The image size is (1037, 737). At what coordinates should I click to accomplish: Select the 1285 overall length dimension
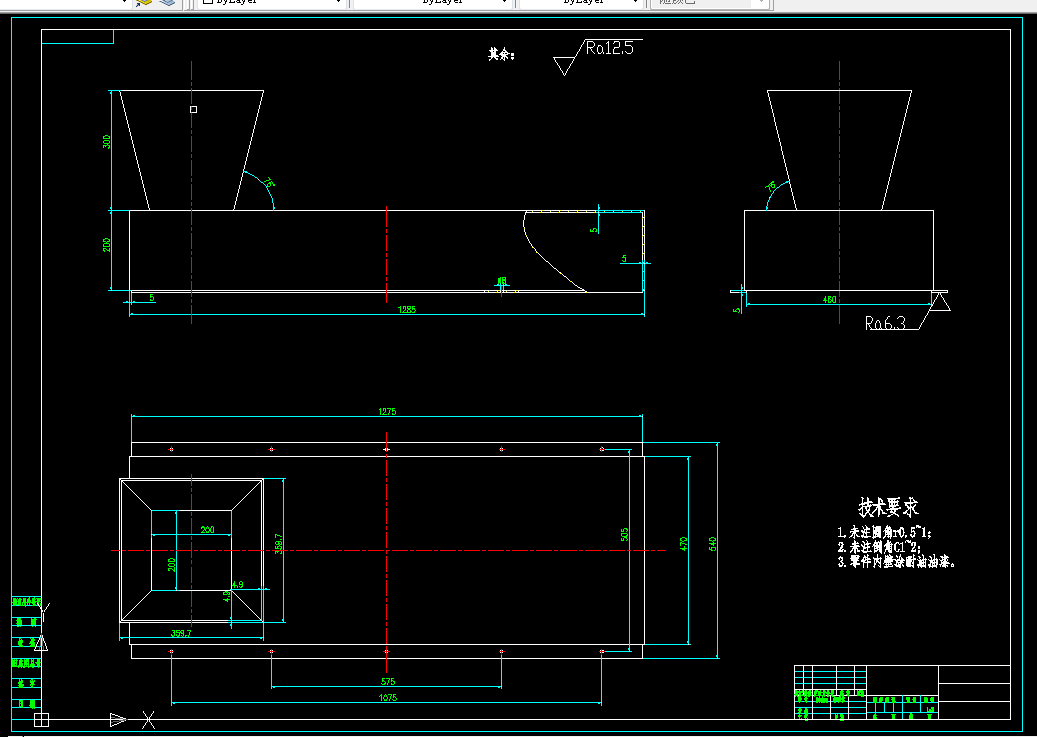pyautogui.click(x=407, y=309)
